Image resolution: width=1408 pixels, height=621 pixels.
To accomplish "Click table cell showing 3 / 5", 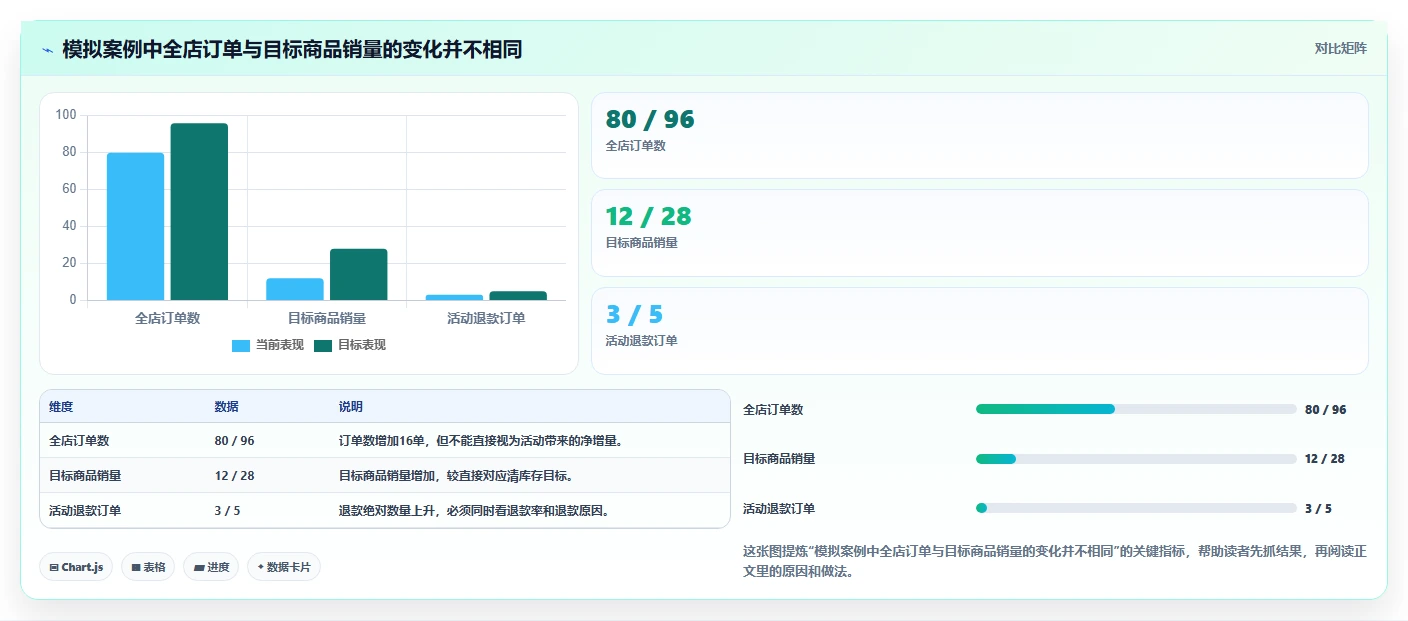I will tap(227, 511).
